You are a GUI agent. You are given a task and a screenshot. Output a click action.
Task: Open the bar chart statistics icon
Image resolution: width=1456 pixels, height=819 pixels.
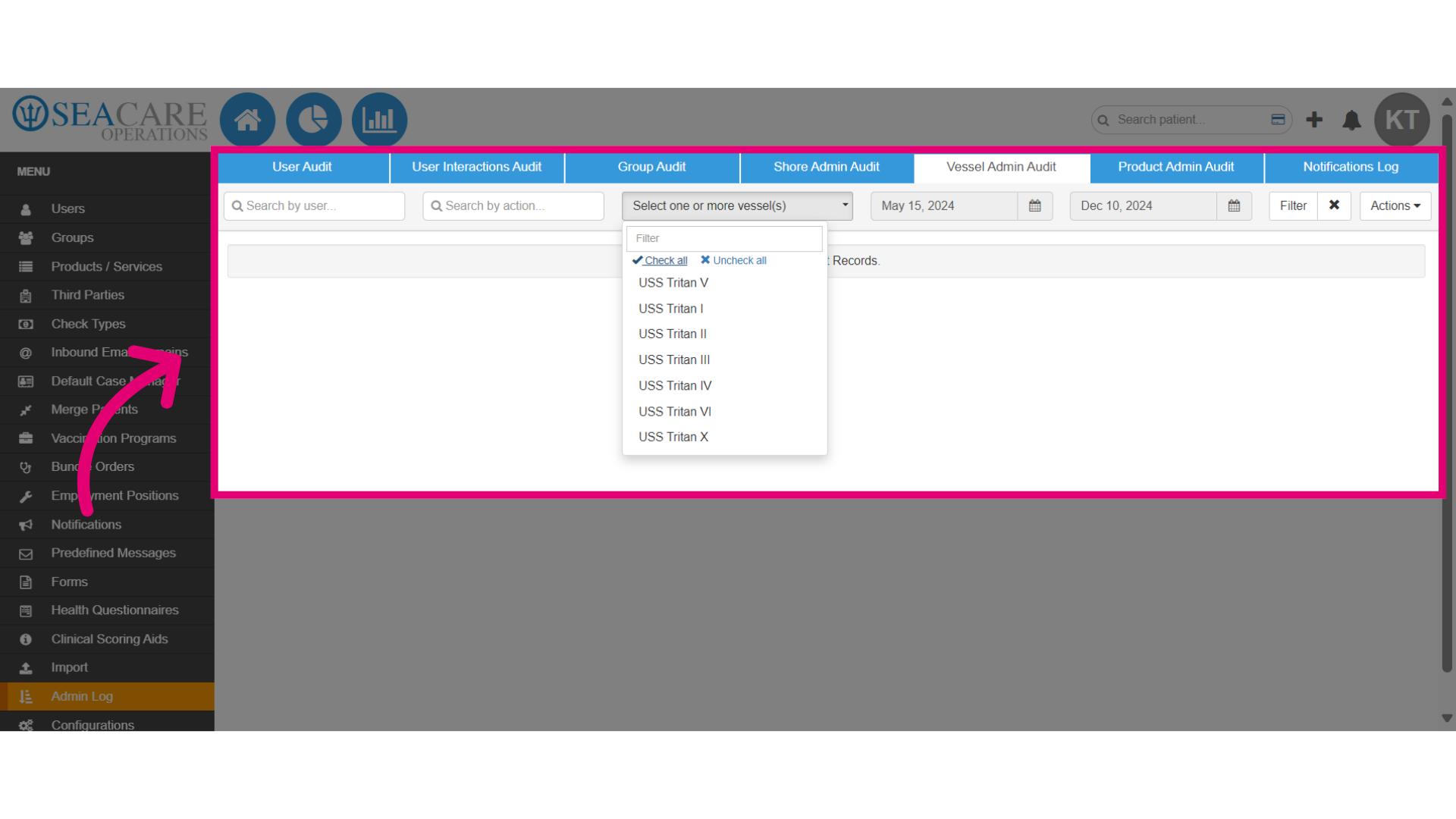tap(379, 120)
